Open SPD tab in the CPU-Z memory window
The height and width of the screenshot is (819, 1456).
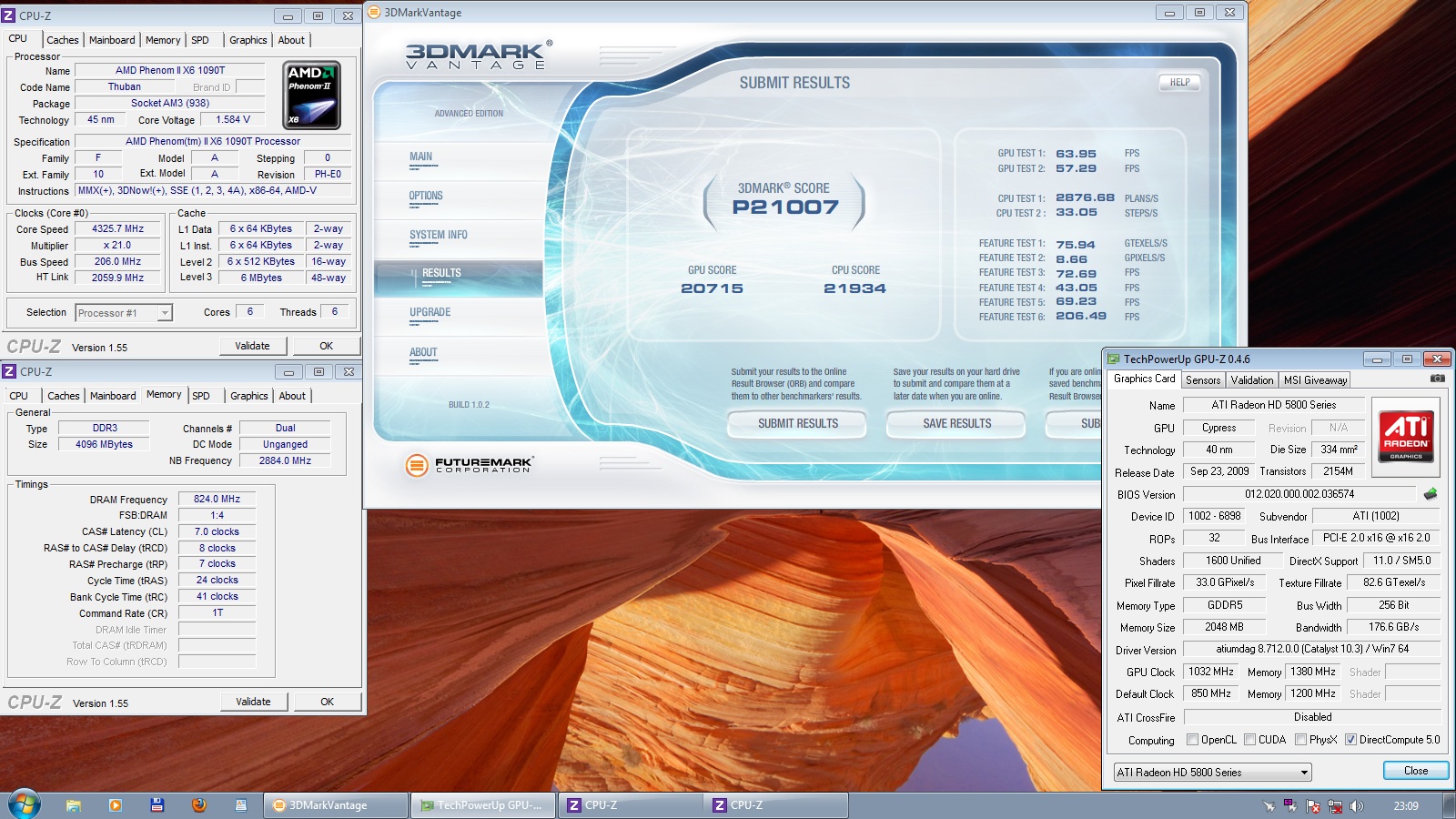pyautogui.click(x=201, y=396)
